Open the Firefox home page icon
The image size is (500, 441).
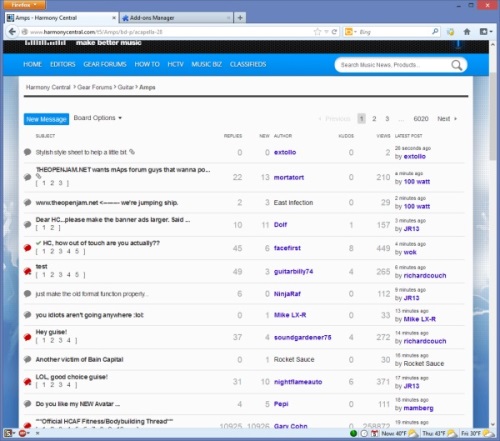[x=467, y=32]
